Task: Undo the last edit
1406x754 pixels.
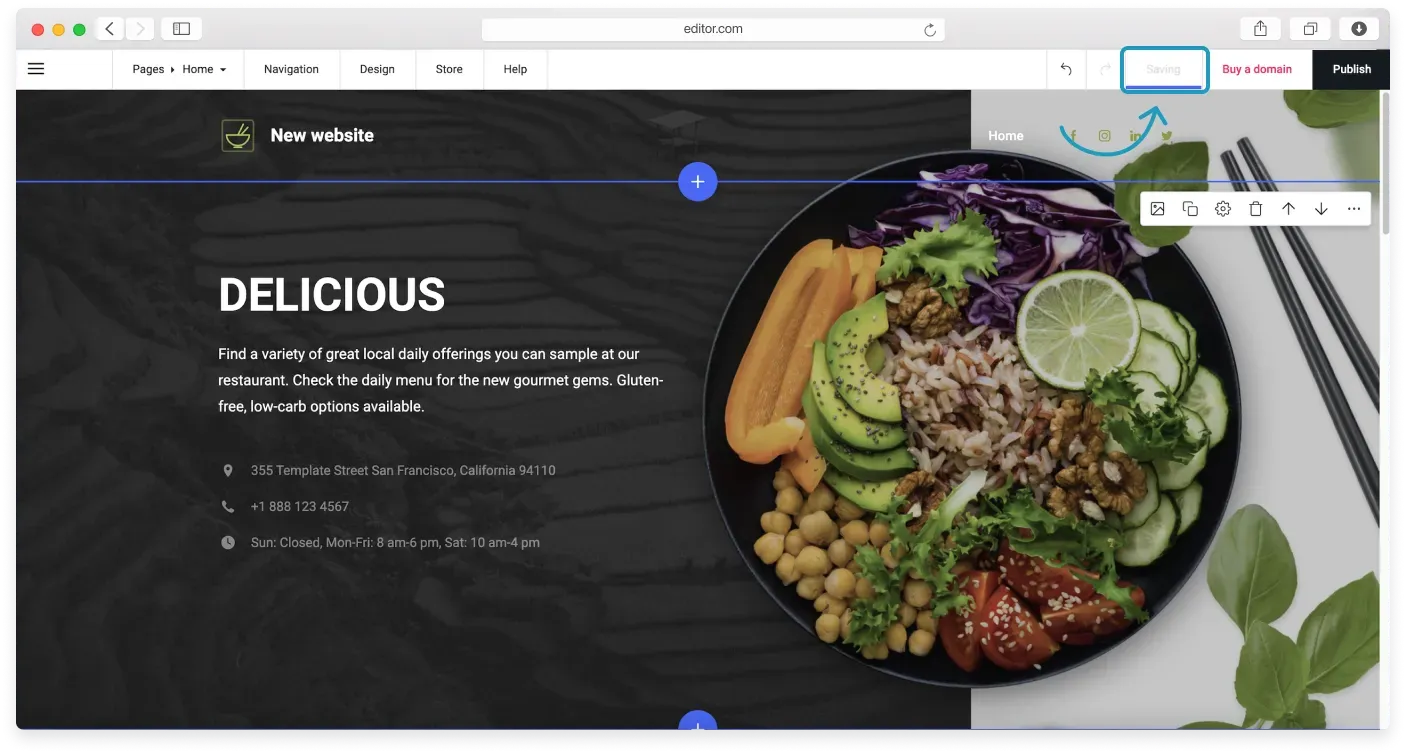Action: [1066, 69]
